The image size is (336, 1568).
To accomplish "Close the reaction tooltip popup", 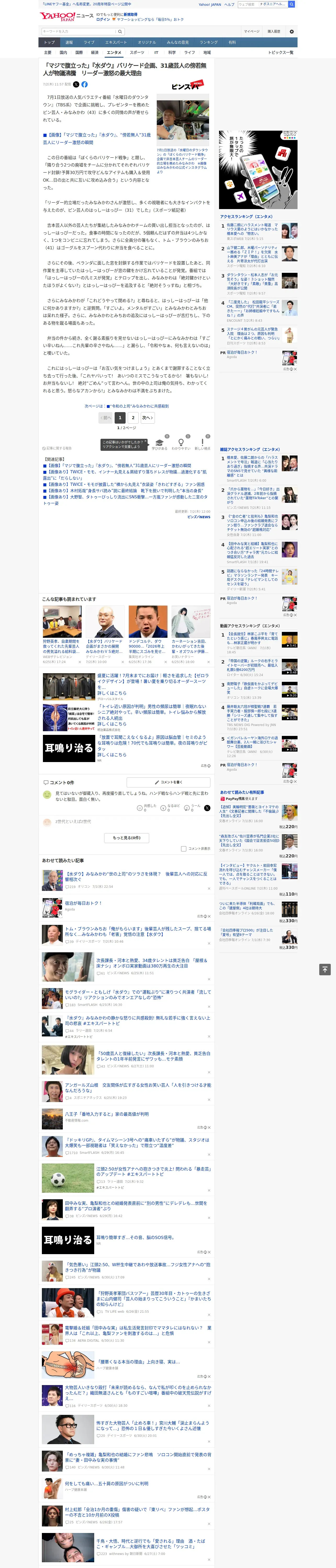I will click(x=145, y=442).
